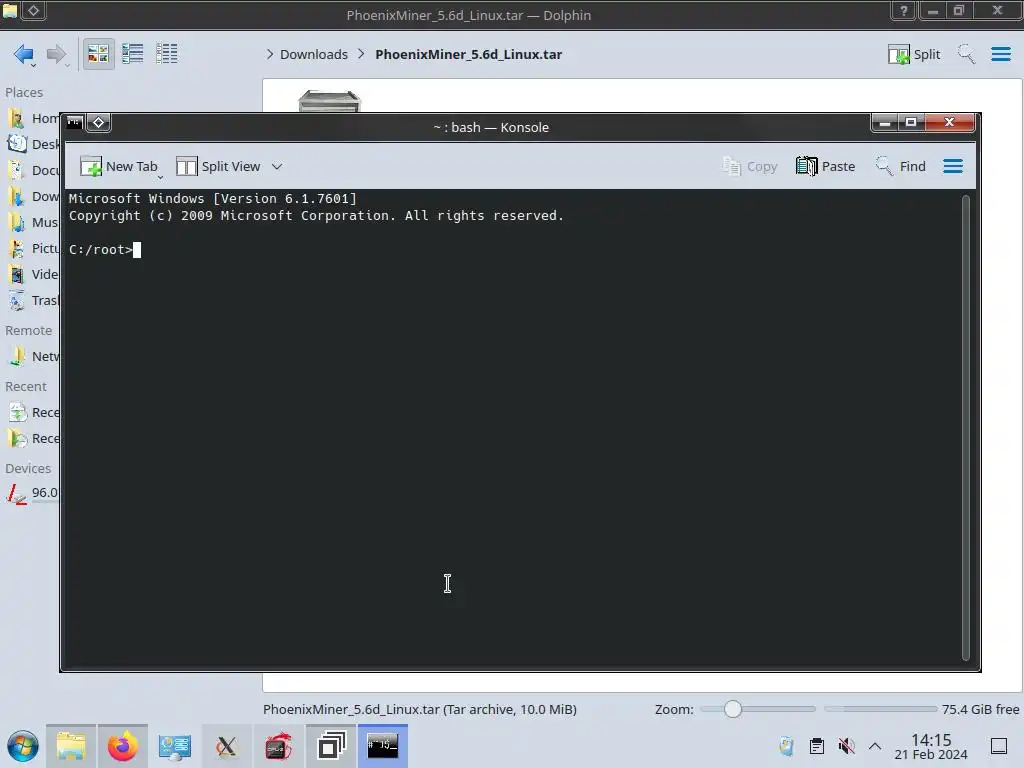Switch Dolphin to Details view mode
Image resolution: width=1024 pixels, height=768 pixels.
(167, 54)
